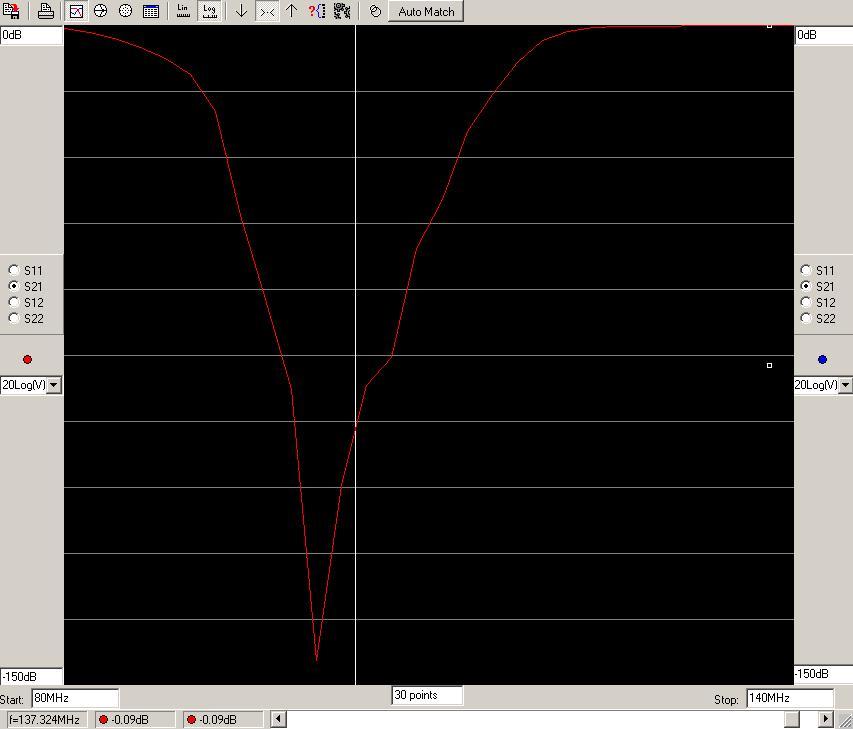Click the horizontal scrollbar thumb
853x729 pixels.
pos(793,719)
